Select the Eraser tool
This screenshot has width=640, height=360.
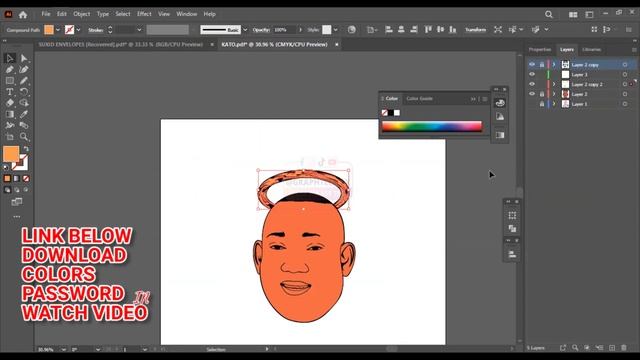pyautogui.click(x=10, y=103)
